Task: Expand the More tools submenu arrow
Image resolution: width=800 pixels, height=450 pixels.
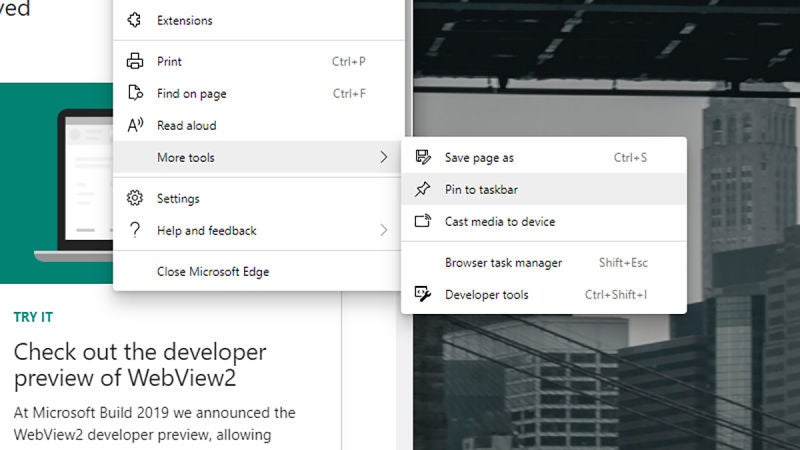Action: point(383,158)
